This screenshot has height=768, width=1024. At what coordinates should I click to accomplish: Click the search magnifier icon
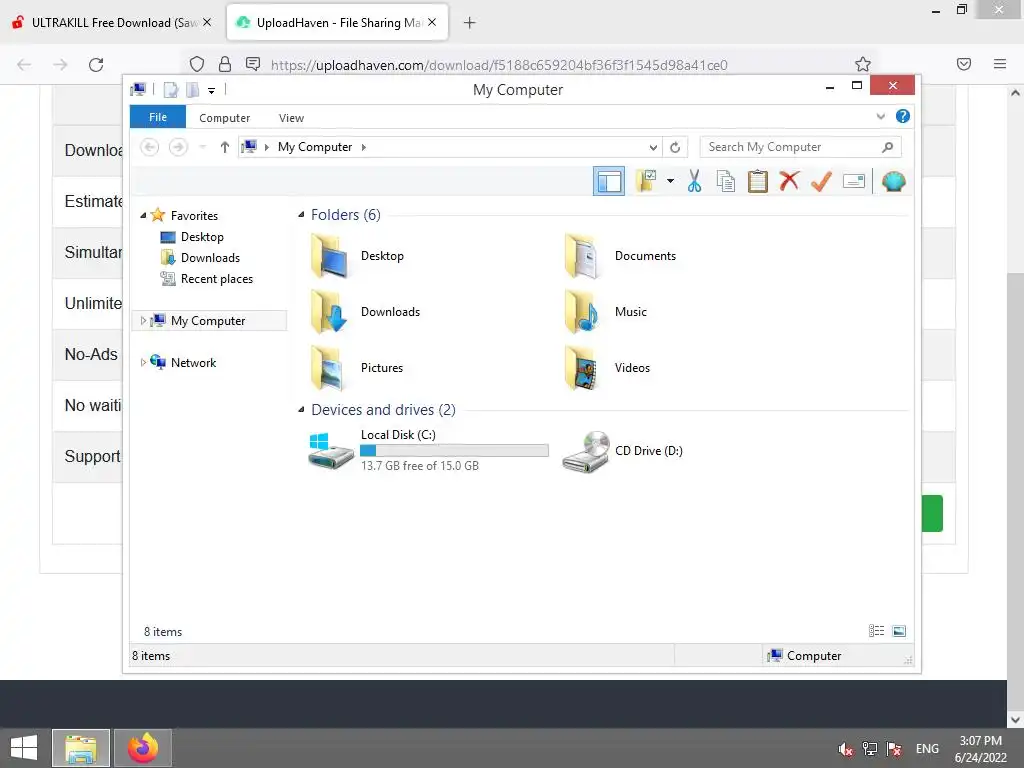coord(888,147)
